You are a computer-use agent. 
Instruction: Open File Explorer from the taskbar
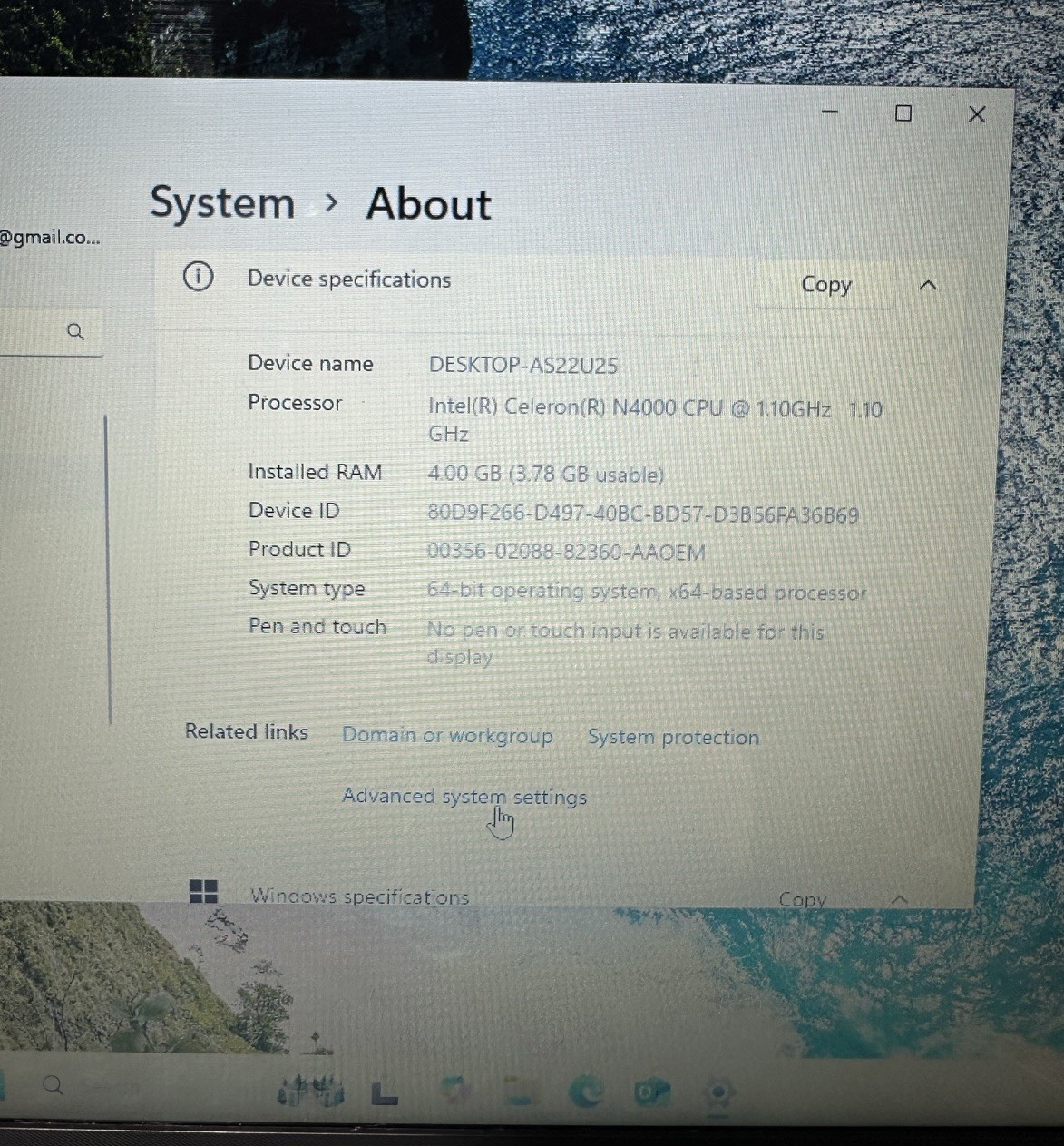[x=520, y=1092]
